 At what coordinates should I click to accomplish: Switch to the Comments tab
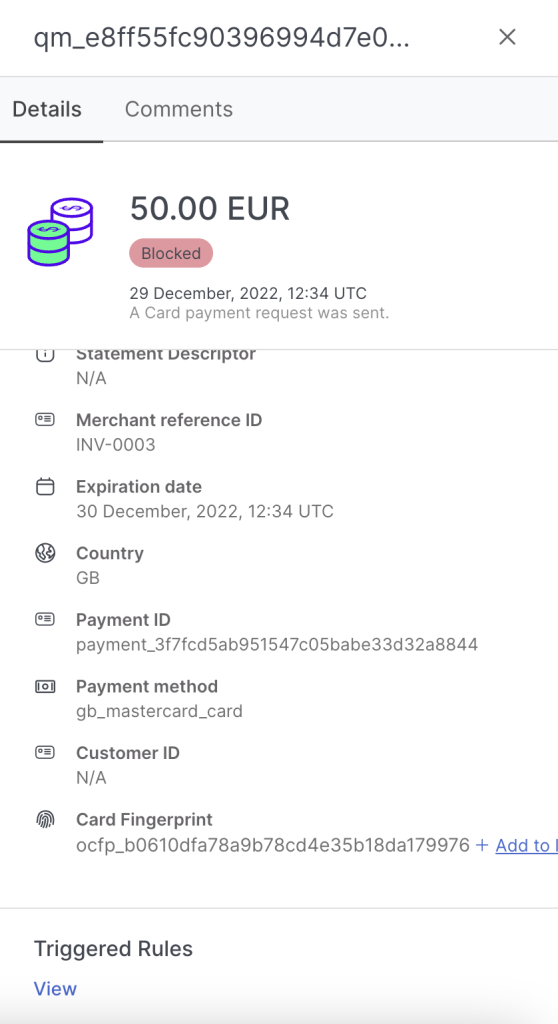pyautogui.click(x=178, y=109)
